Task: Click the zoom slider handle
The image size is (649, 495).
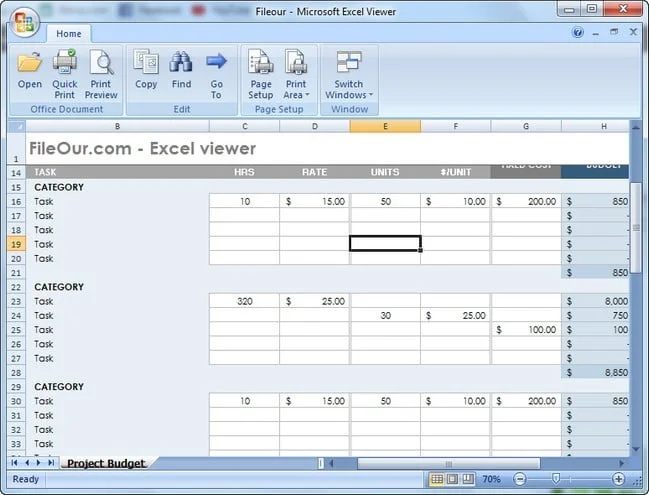Action: point(556,480)
